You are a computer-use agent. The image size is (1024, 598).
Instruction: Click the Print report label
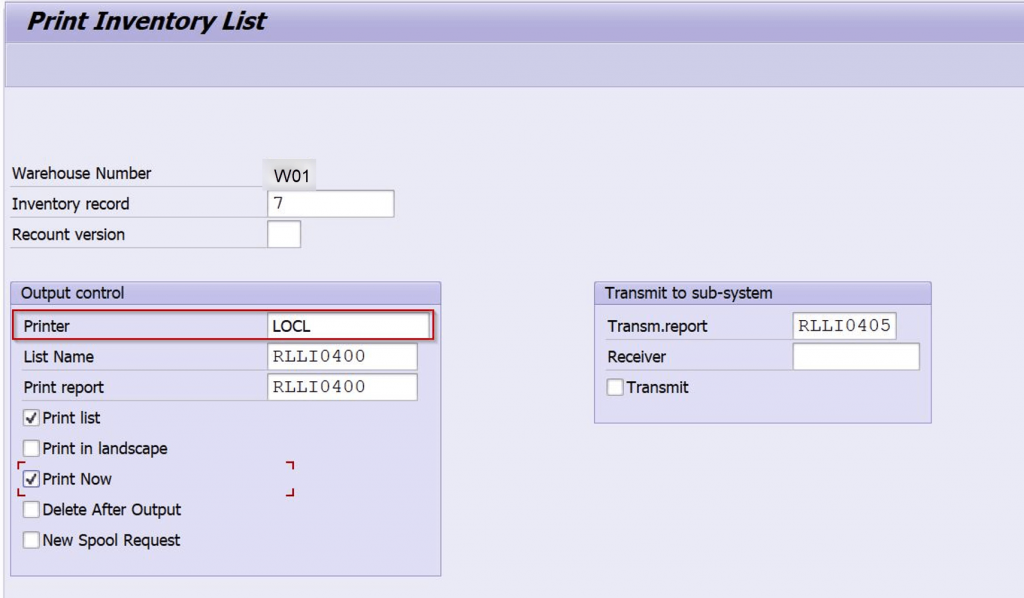tap(63, 388)
